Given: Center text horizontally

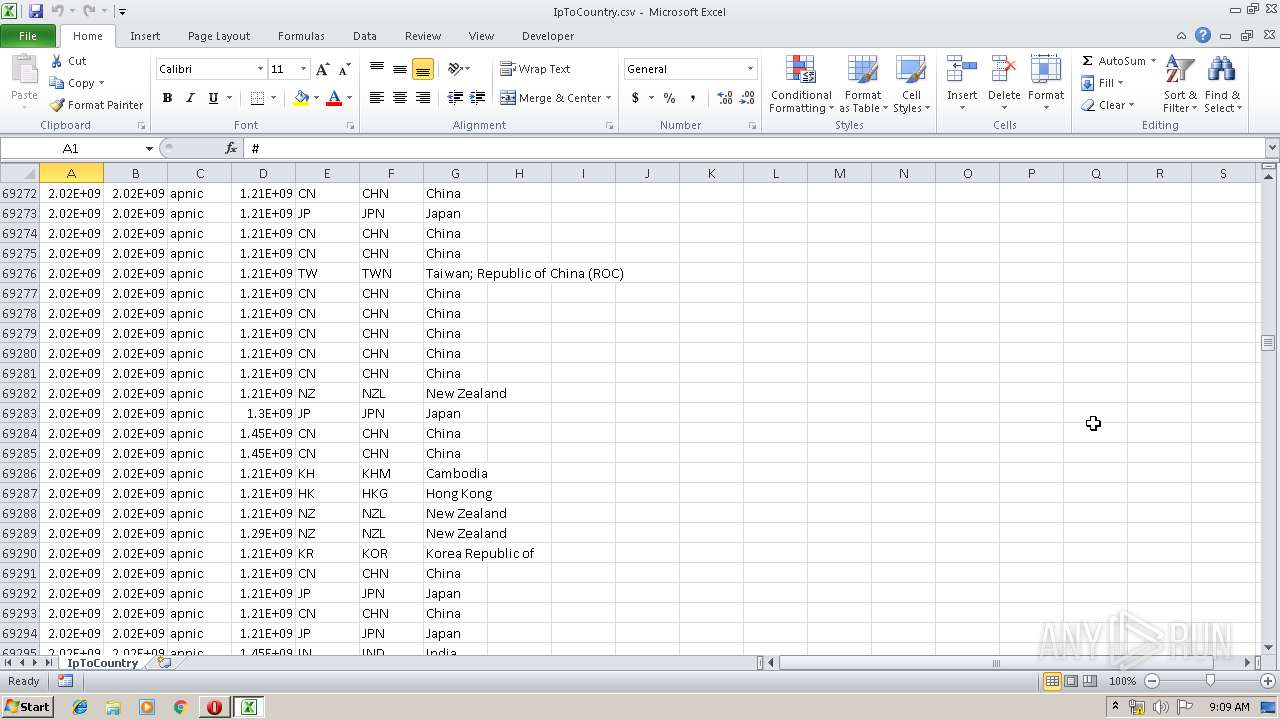Looking at the screenshot, I should tap(400, 98).
